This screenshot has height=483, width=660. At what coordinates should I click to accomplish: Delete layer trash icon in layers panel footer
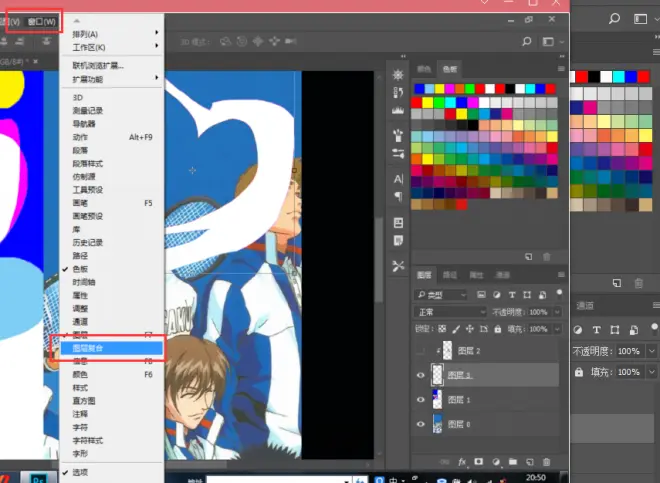tap(546, 462)
